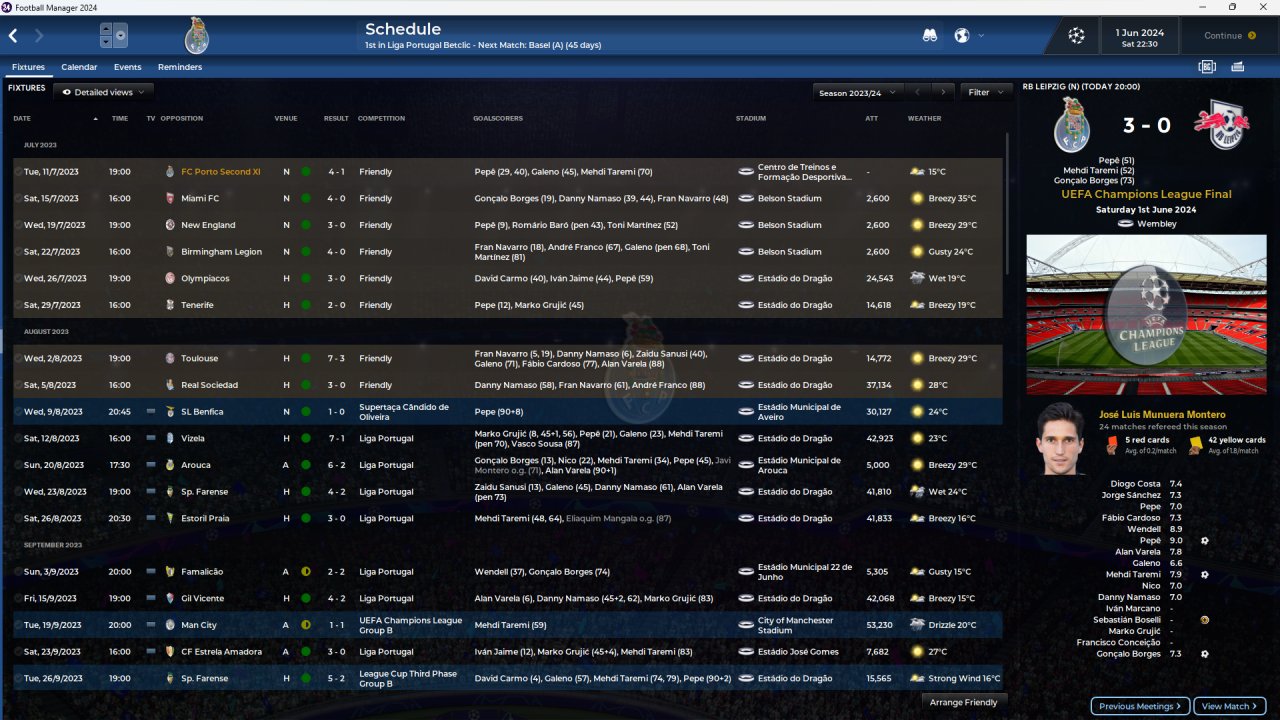This screenshot has width=1280, height=720.
Task: Select the FC Porto Second XI fixture row marker
Action: pos(18,172)
